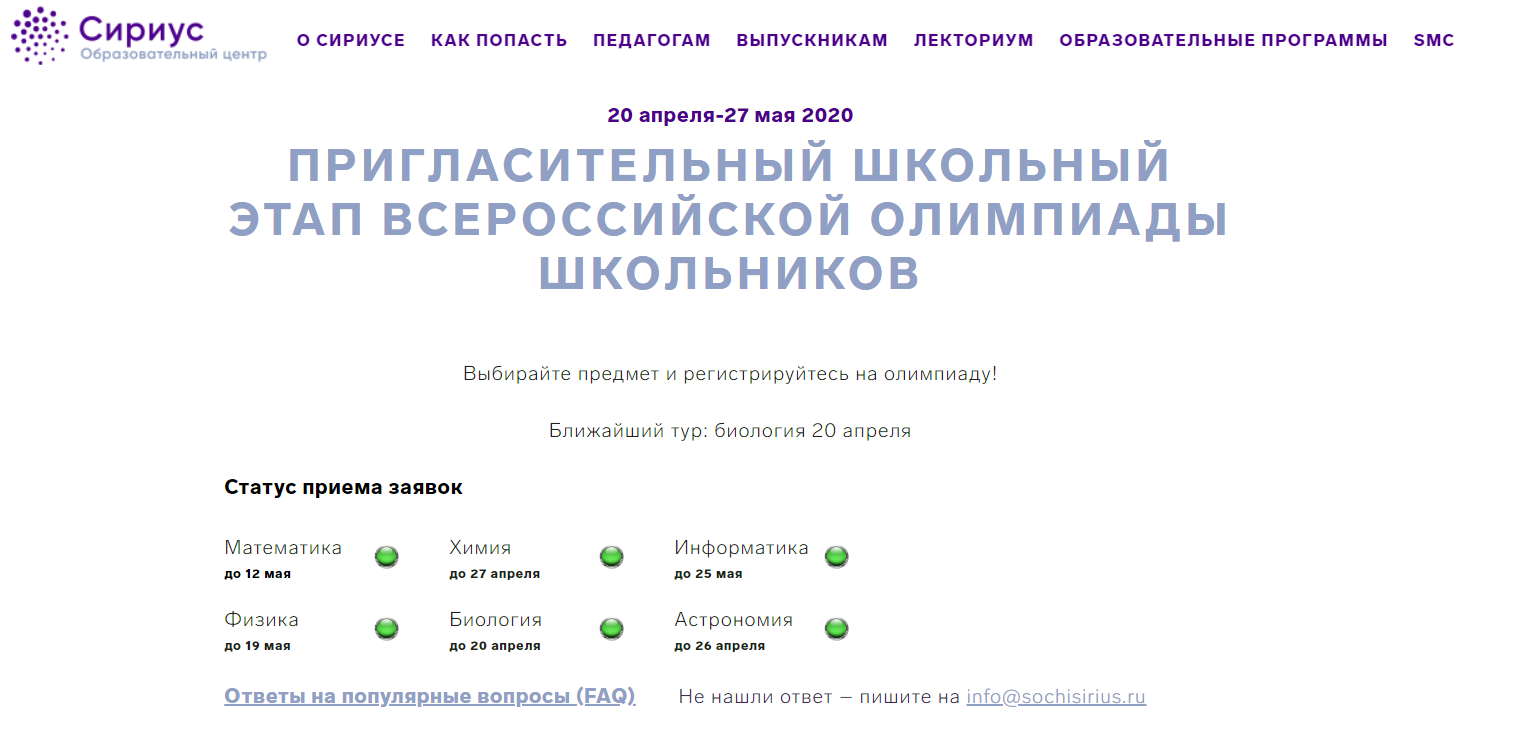
Task: Click the text Ближайший тур: биология 20 апреля
Action: click(x=730, y=431)
